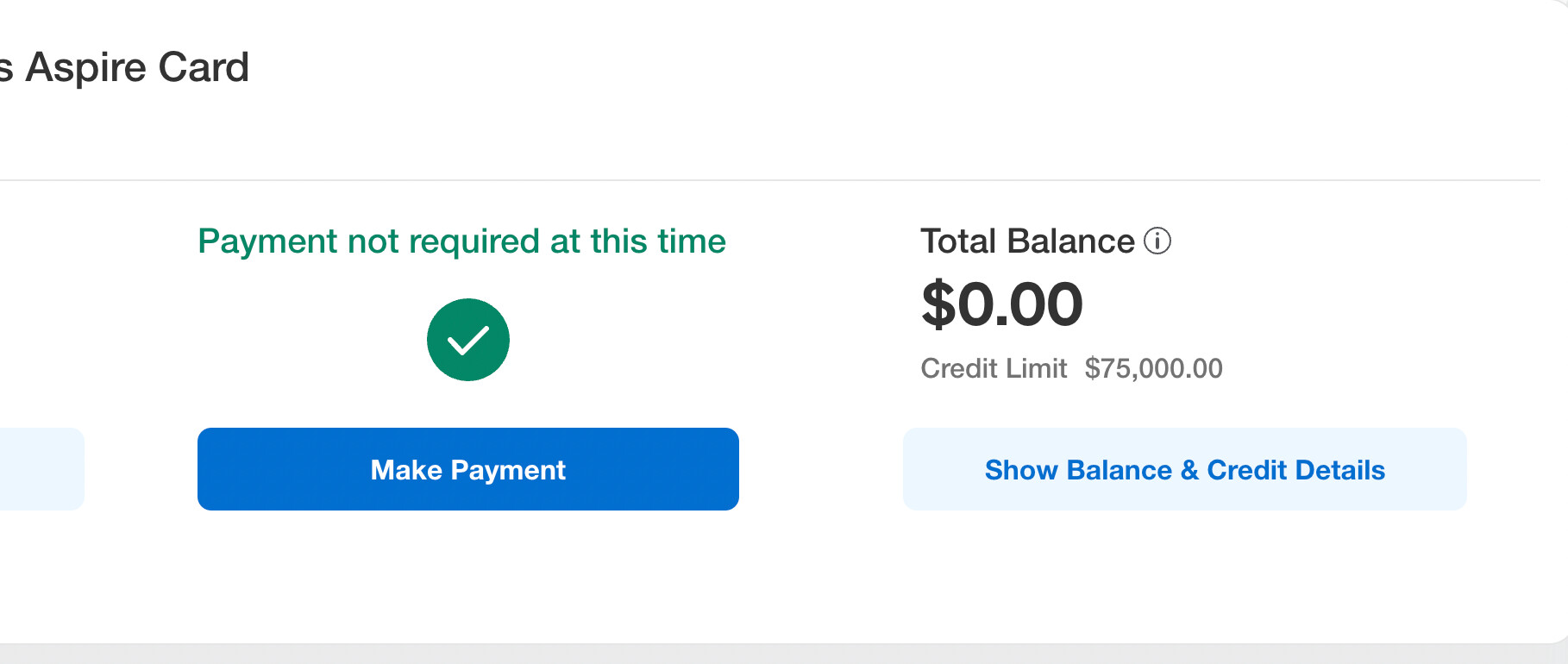Click the white tick inside the green circle
This screenshot has height=664, width=1568.
pos(468,341)
